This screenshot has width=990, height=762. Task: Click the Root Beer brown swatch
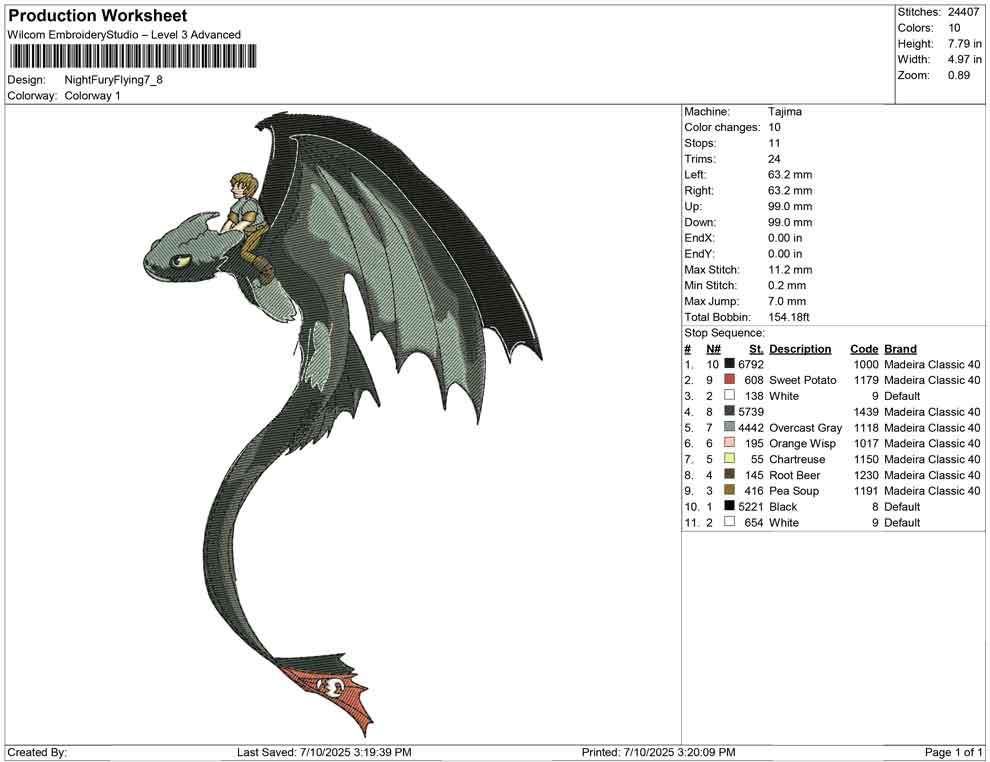coord(729,474)
